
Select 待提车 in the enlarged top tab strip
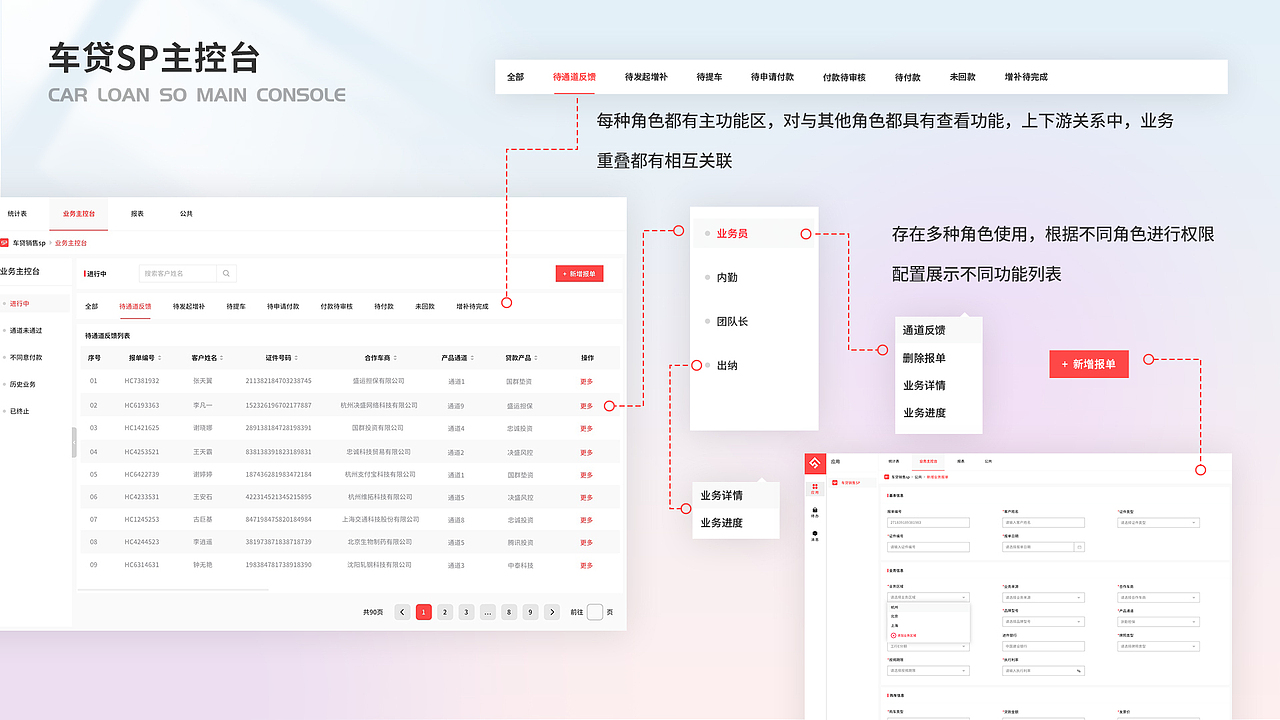709,77
